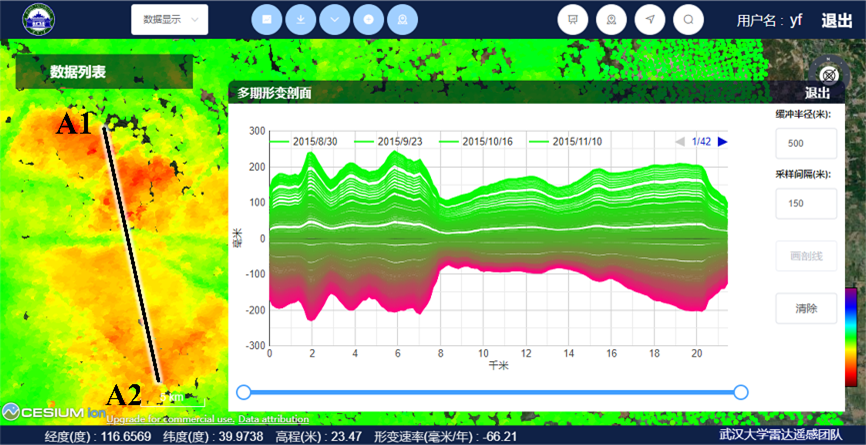
Task: Toggle the 2015/8/30 legend series
Action: 314,142
